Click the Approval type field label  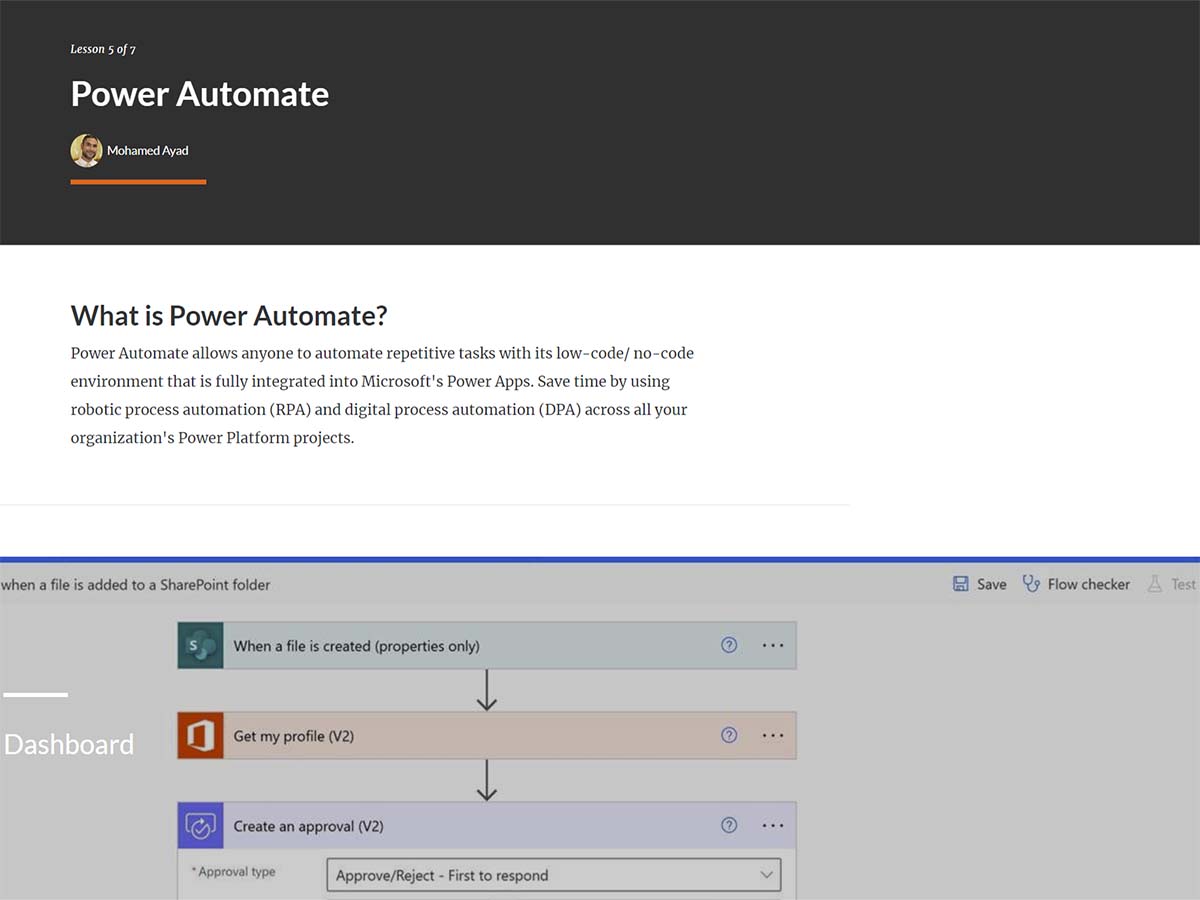pyautogui.click(x=233, y=872)
